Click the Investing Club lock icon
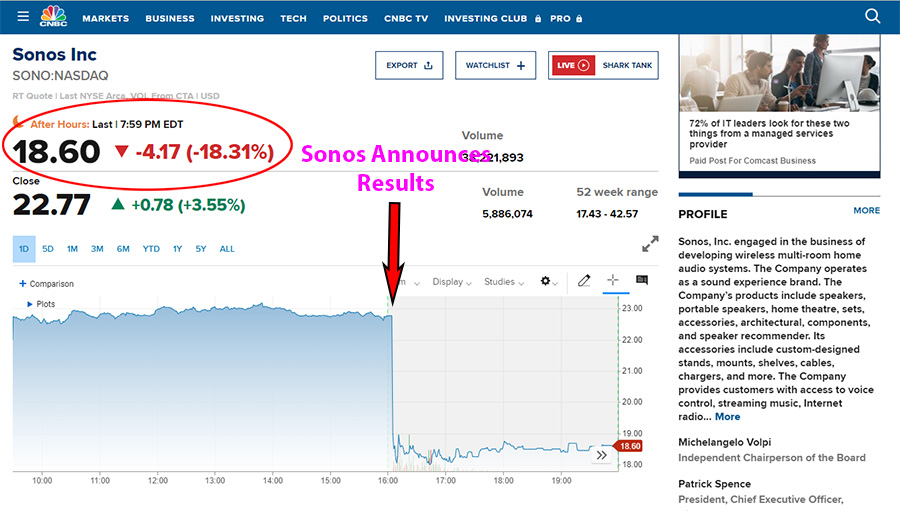900x511 pixels. 538,18
